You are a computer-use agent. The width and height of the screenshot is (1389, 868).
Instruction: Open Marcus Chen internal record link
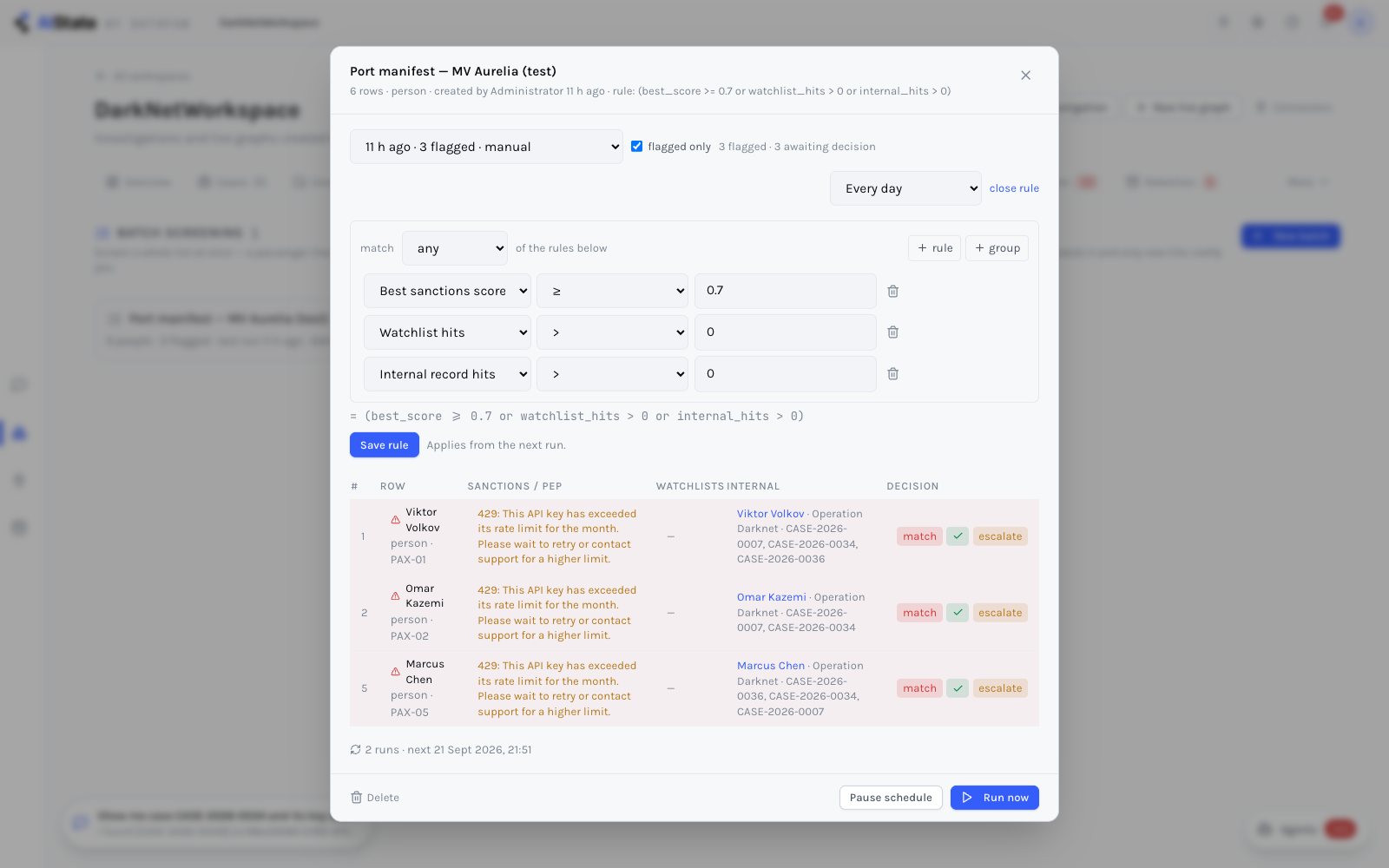point(771,666)
